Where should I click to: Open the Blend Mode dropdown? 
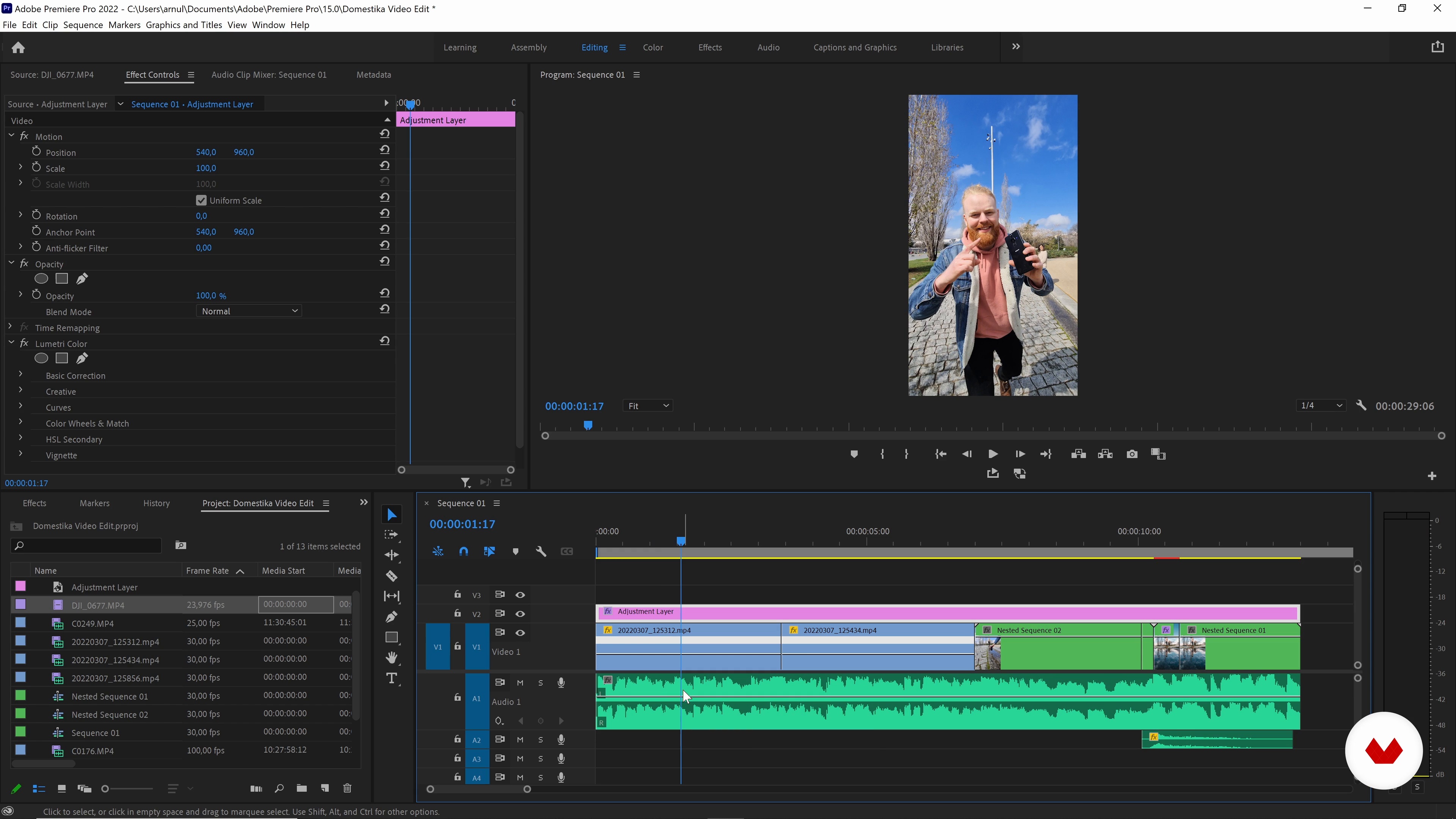pos(249,311)
